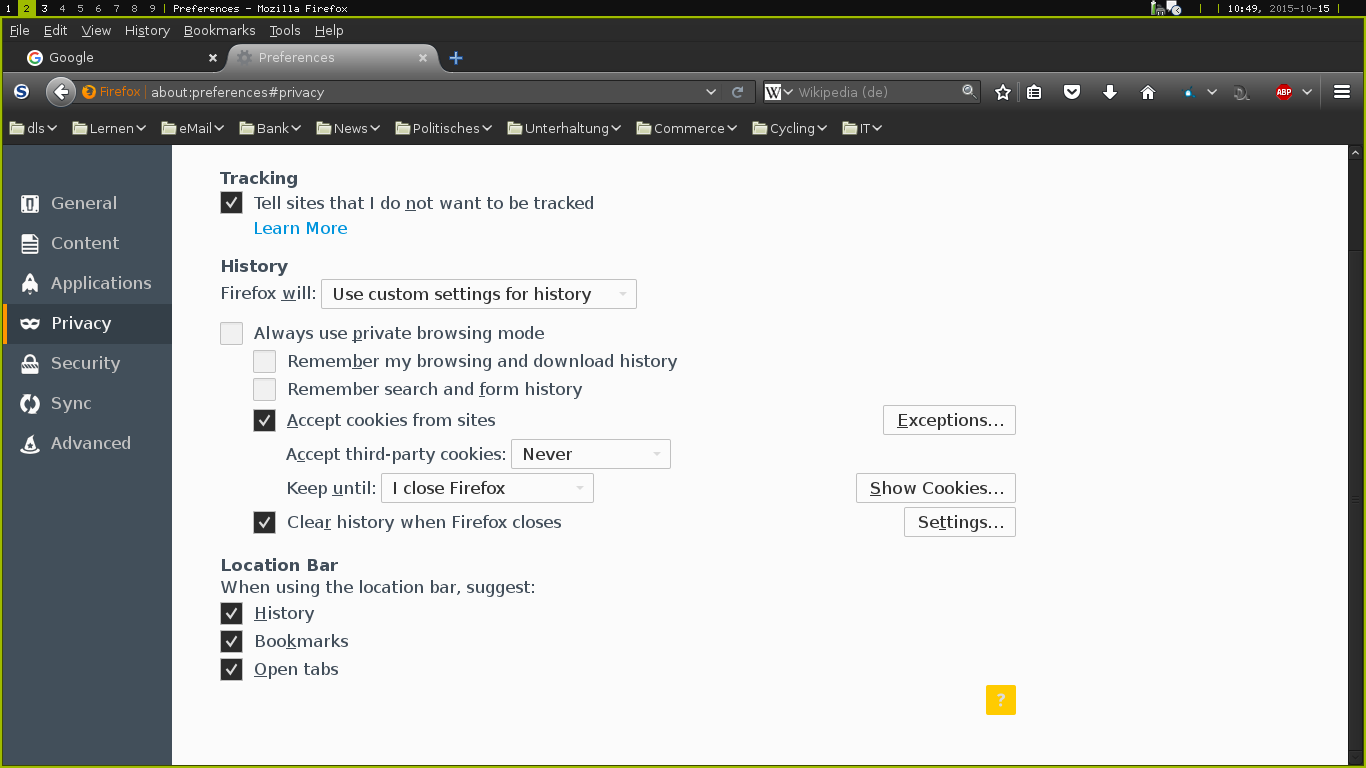Follow the Learn More link under Tracking
Screen dimensions: 1366x768
tap(300, 228)
